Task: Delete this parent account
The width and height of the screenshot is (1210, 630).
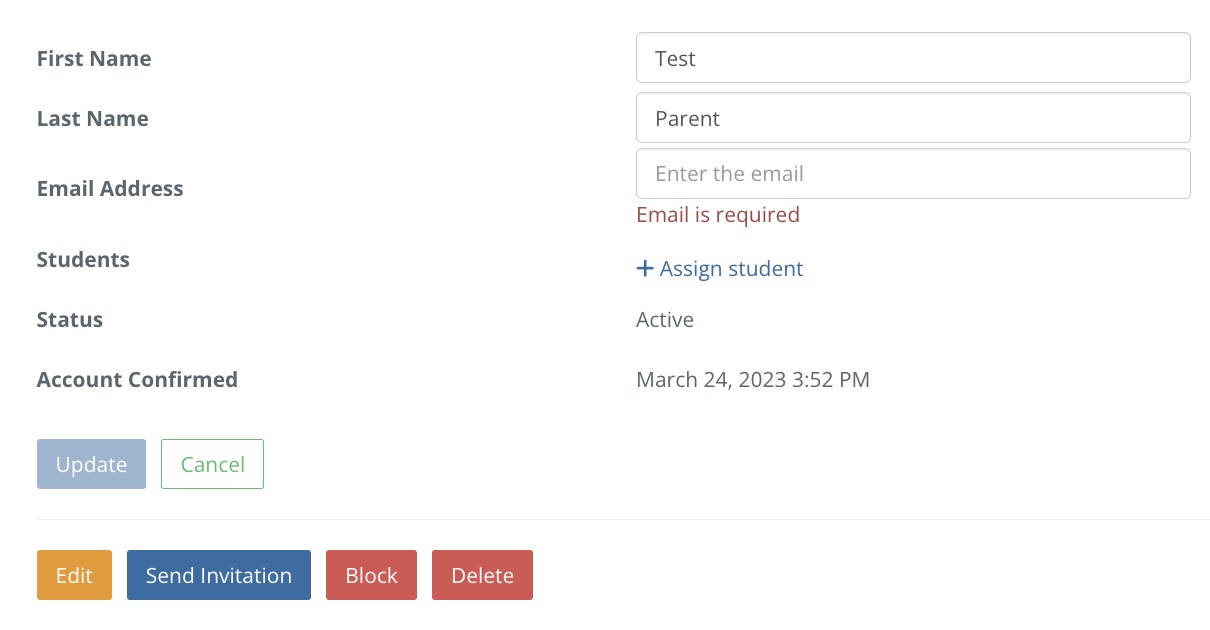Action: pyautogui.click(x=482, y=575)
